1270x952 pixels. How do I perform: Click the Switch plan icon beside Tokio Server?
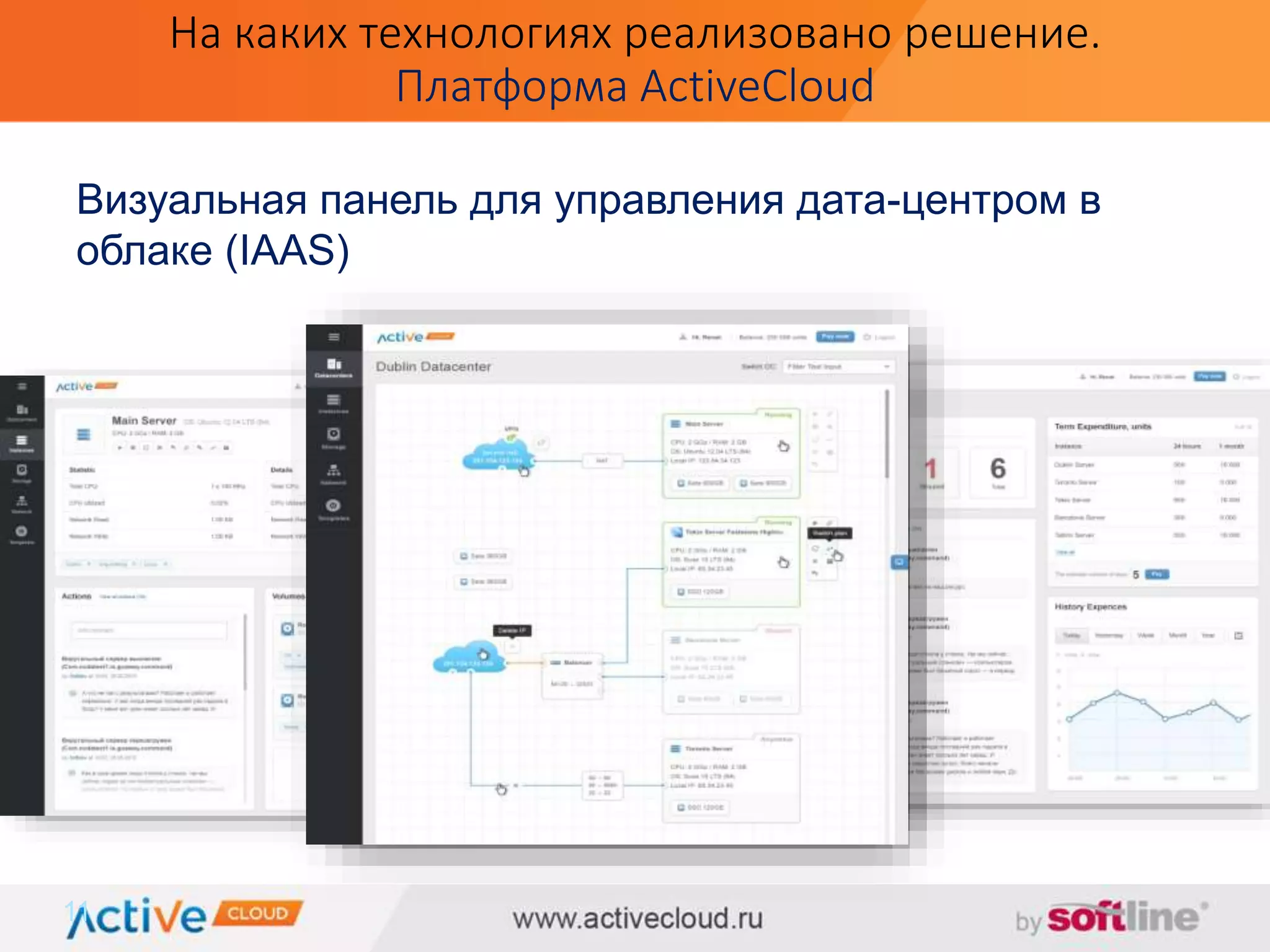(829, 549)
